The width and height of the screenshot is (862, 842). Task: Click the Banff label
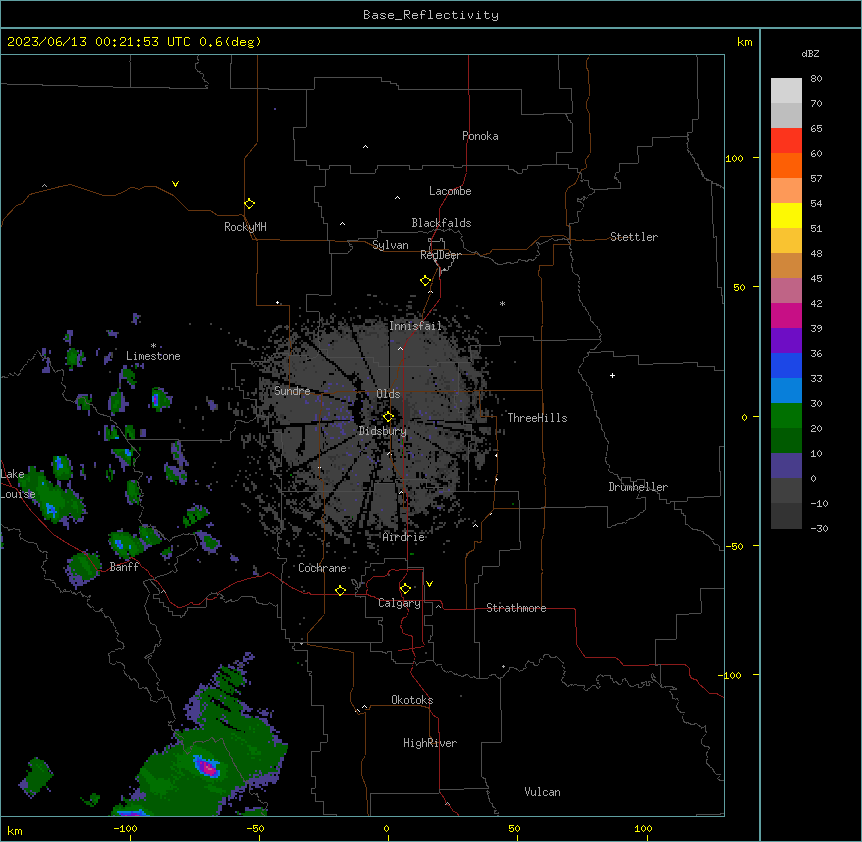(124, 567)
